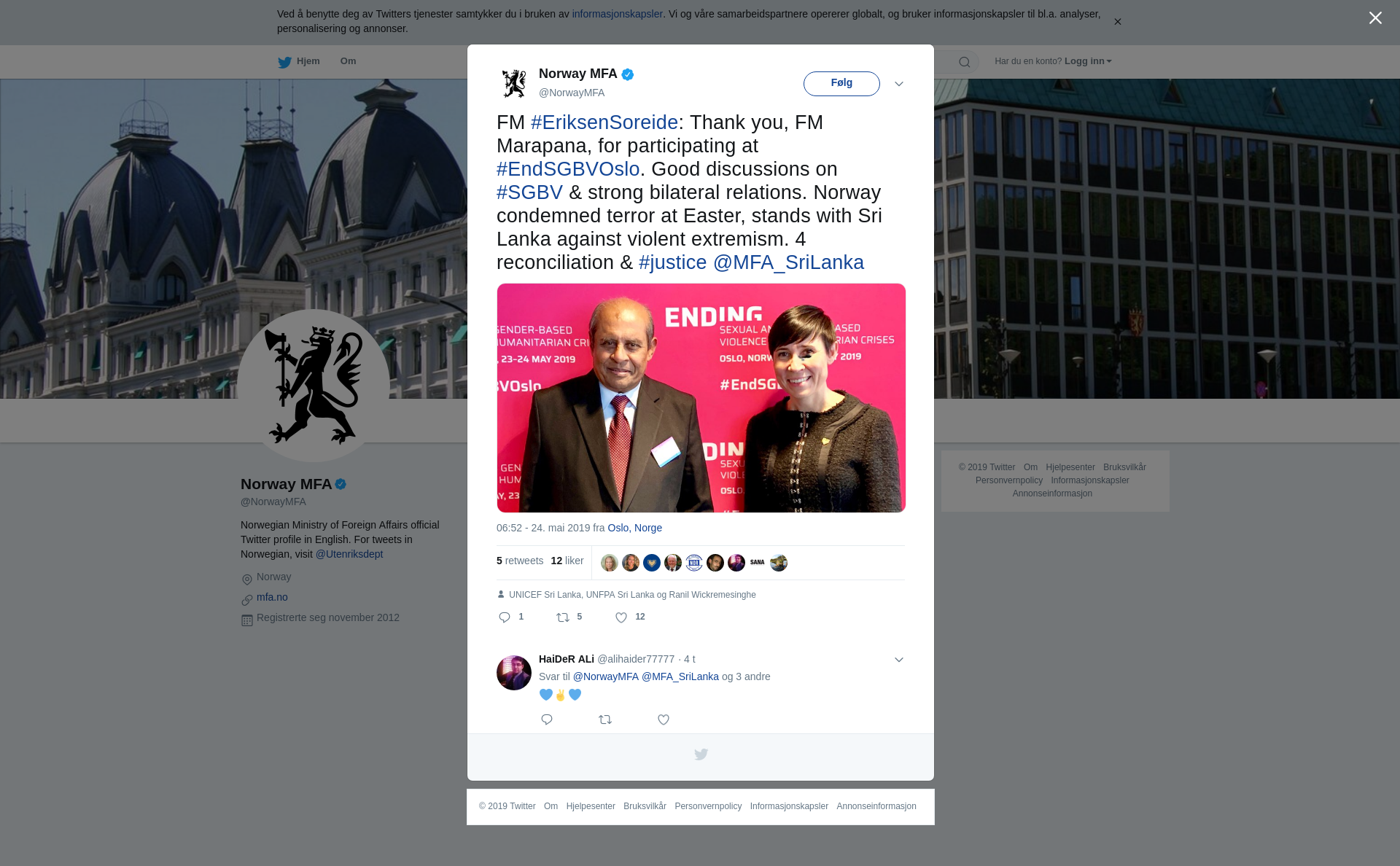
Task: Go to the Hjem tab
Action: 299,61
